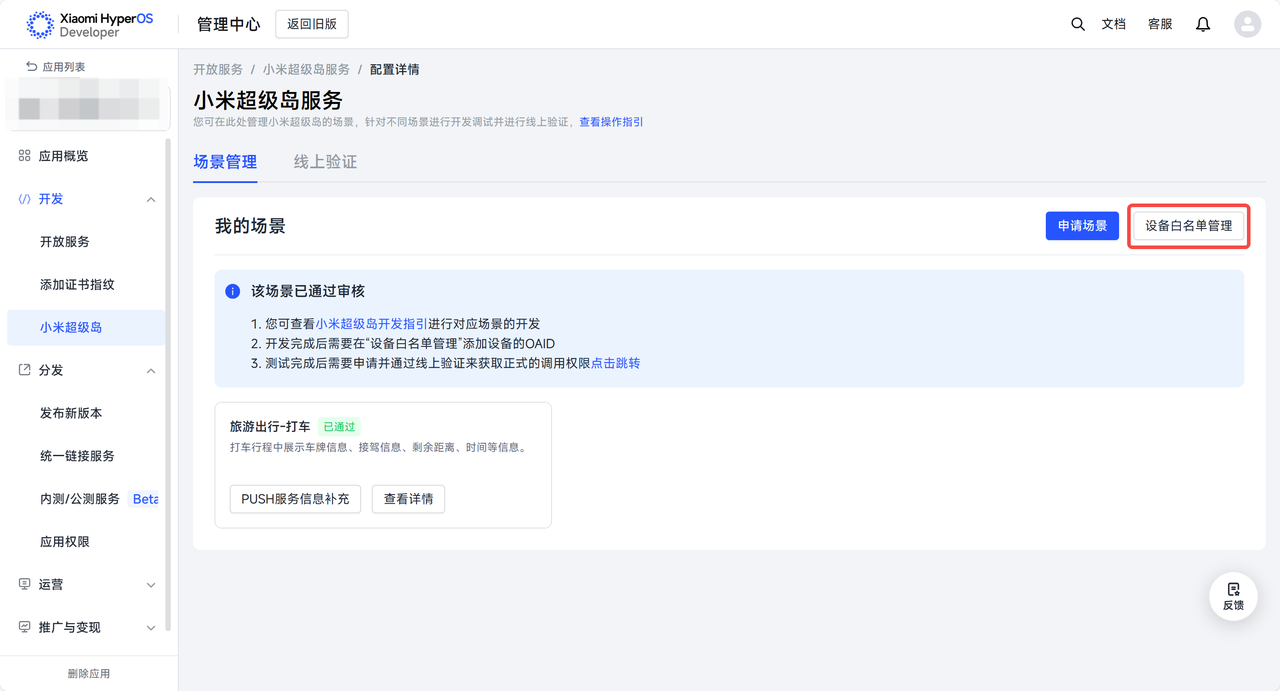The height and width of the screenshot is (691, 1280).
Task: Collapse the 分发 section chevron
Action: pos(151,371)
